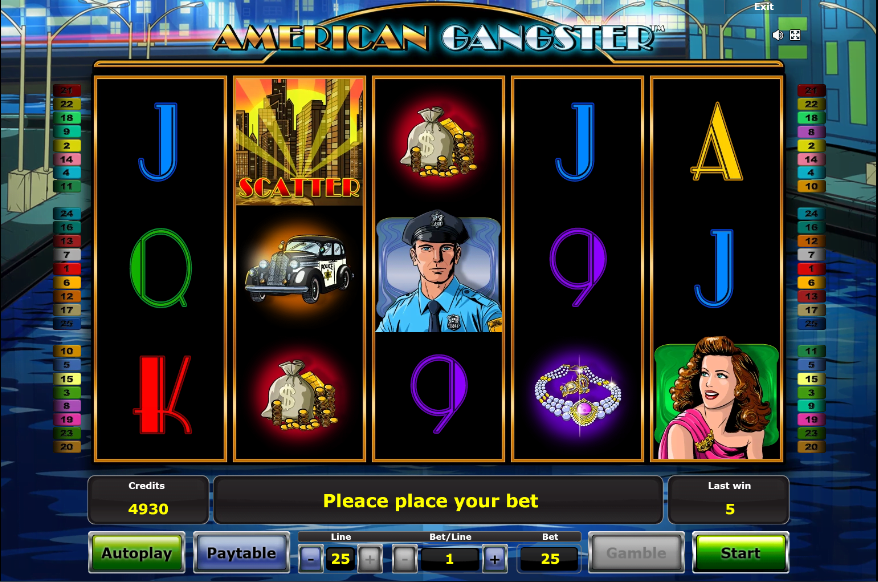This screenshot has width=878, height=582.
Task: Click the jewel necklace symbol
Action: (x=577, y=395)
